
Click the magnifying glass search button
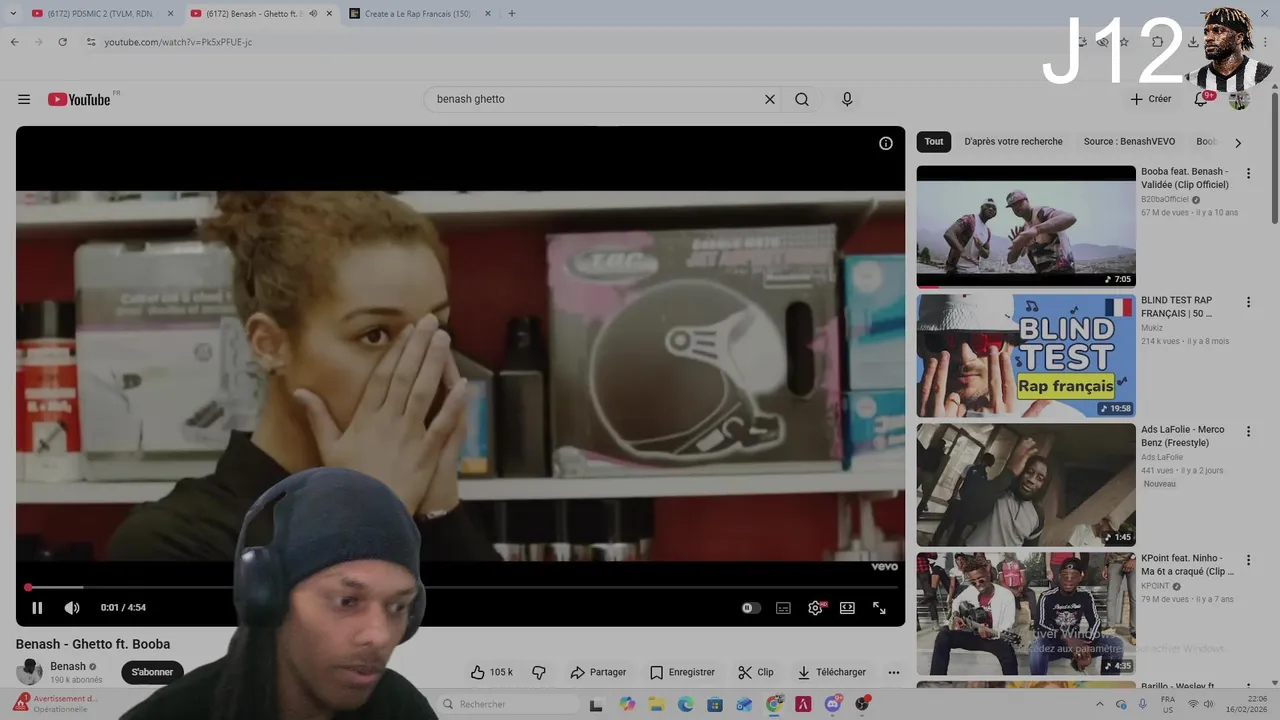(x=802, y=99)
